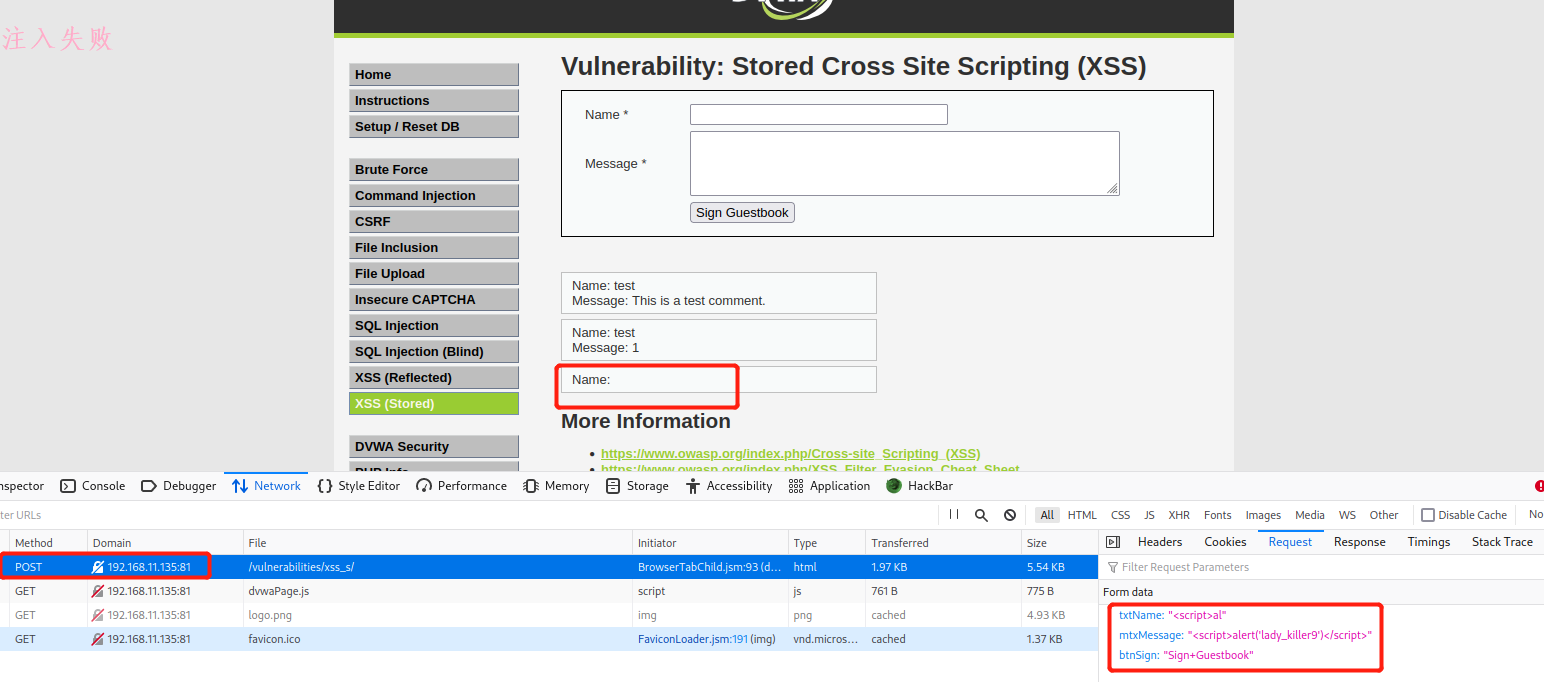Image resolution: width=1544 pixels, height=682 pixels.
Task: Open the XSS (Stored) page
Action: 434,404
